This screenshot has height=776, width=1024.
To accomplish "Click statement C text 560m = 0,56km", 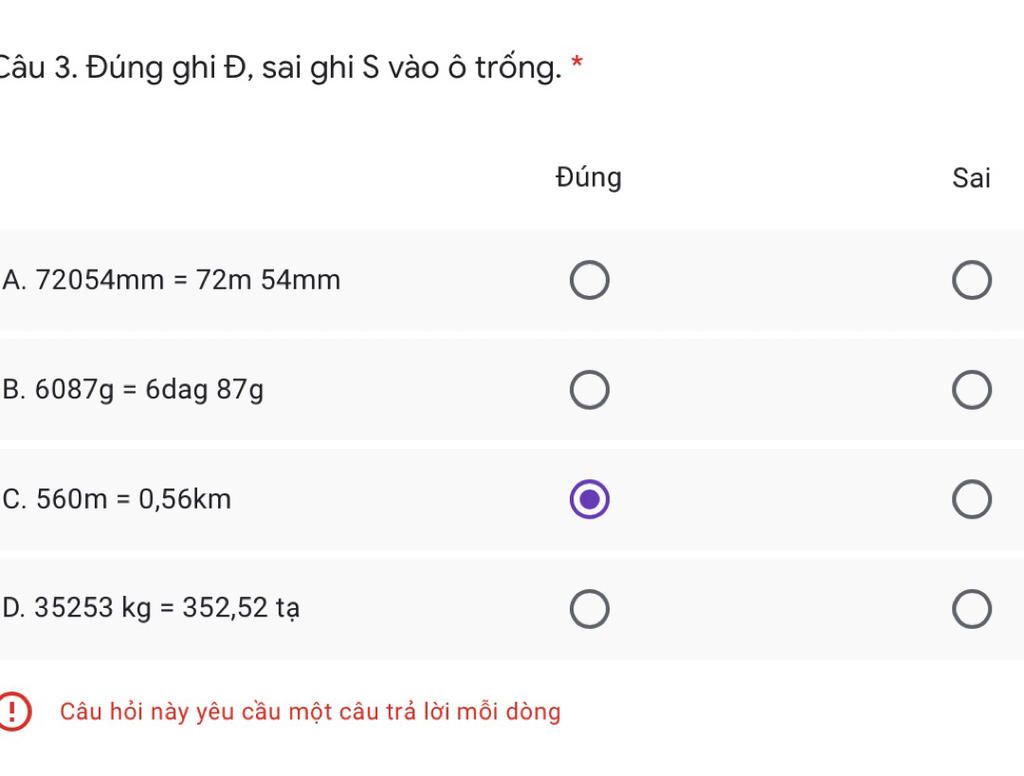I will (117, 499).
